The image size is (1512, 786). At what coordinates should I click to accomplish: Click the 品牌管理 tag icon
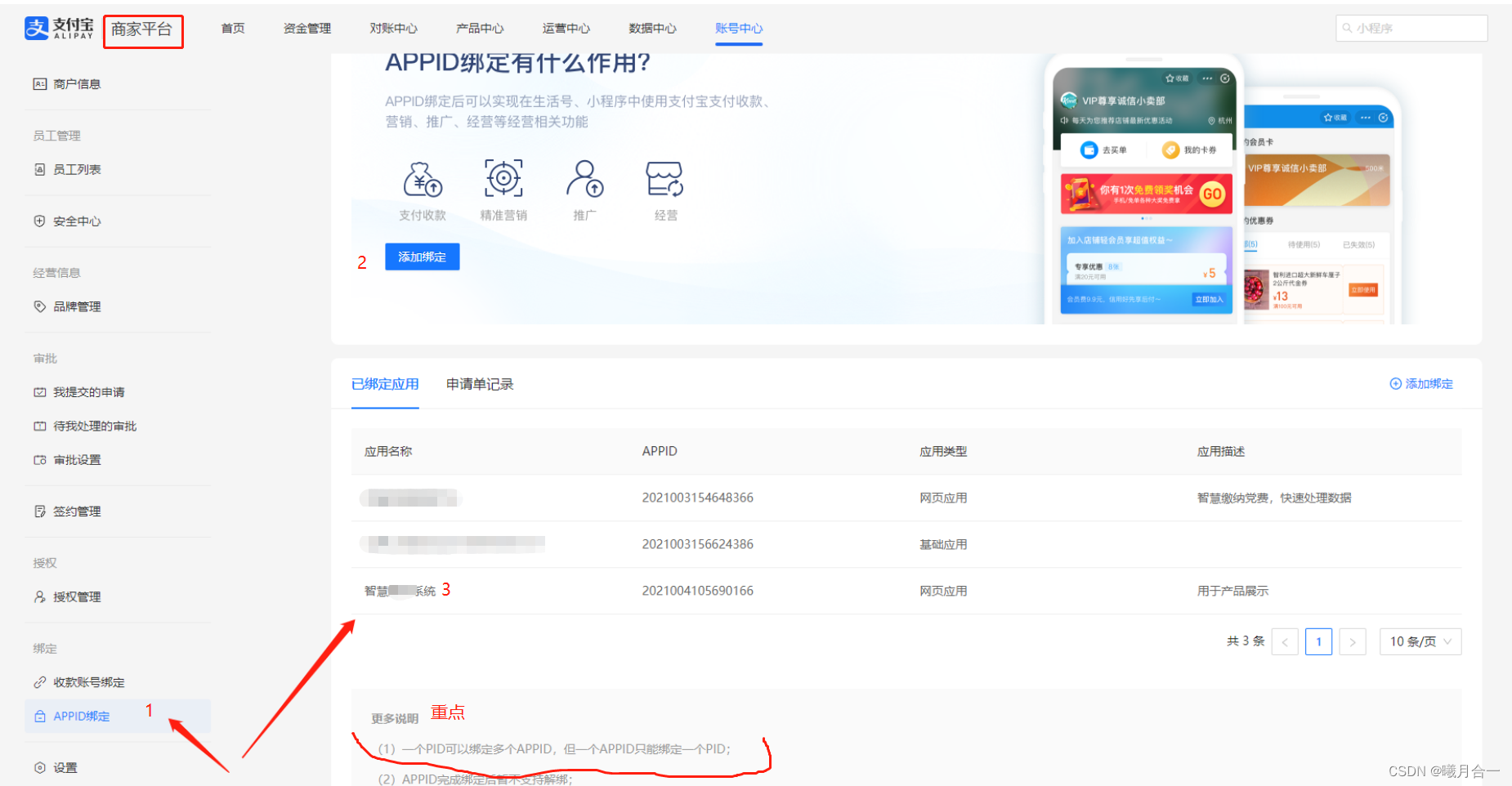39,307
